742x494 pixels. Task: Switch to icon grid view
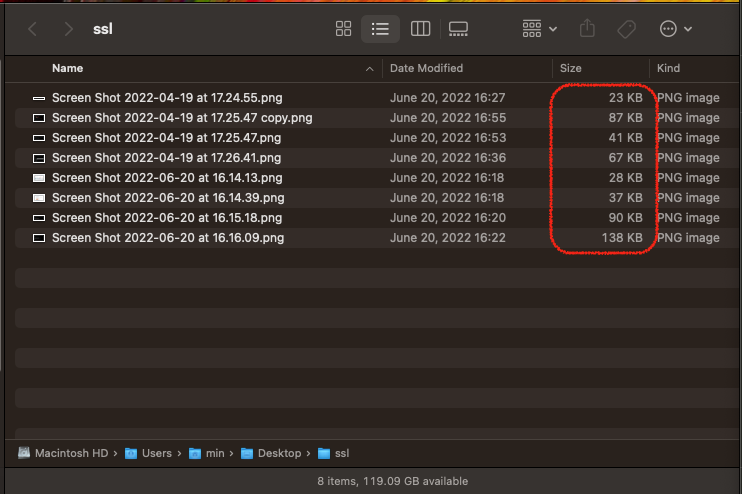343,29
